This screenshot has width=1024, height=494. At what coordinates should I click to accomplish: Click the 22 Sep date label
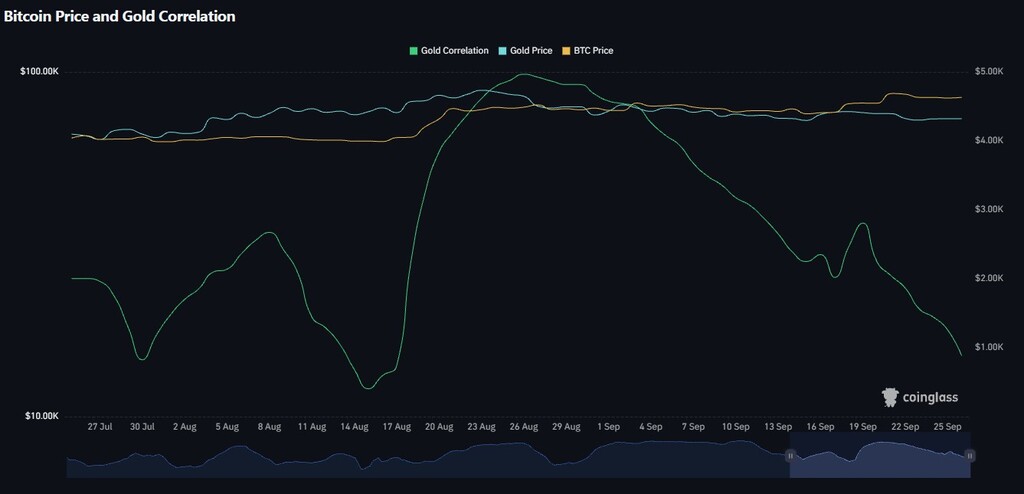[905, 427]
